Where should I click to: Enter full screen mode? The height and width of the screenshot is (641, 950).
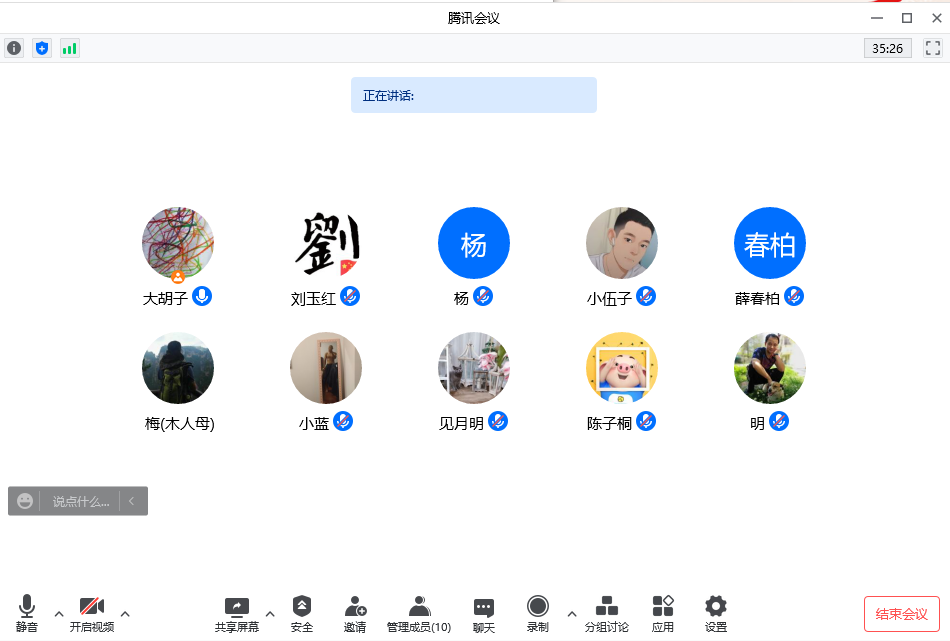[x=932, y=48]
